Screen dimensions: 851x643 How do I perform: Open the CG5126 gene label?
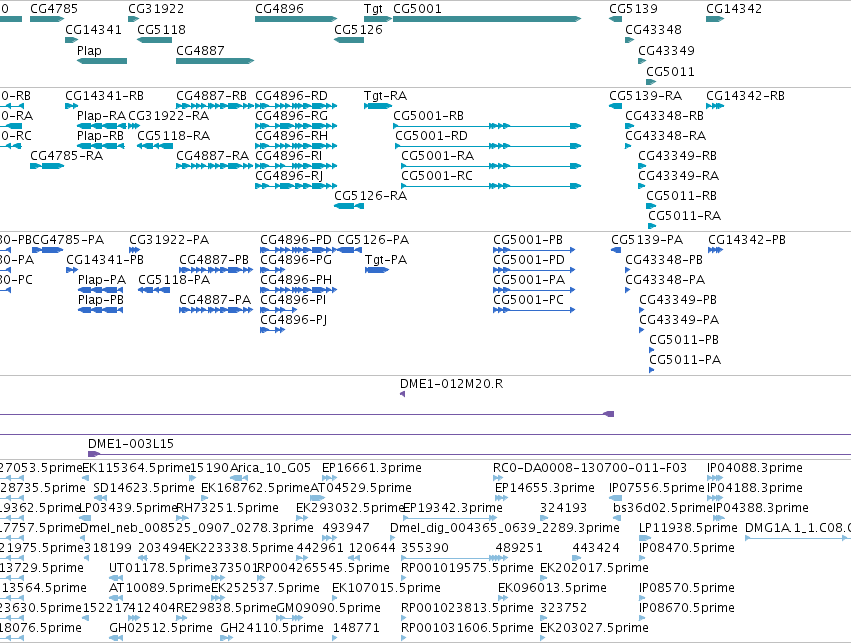point(358,29)
